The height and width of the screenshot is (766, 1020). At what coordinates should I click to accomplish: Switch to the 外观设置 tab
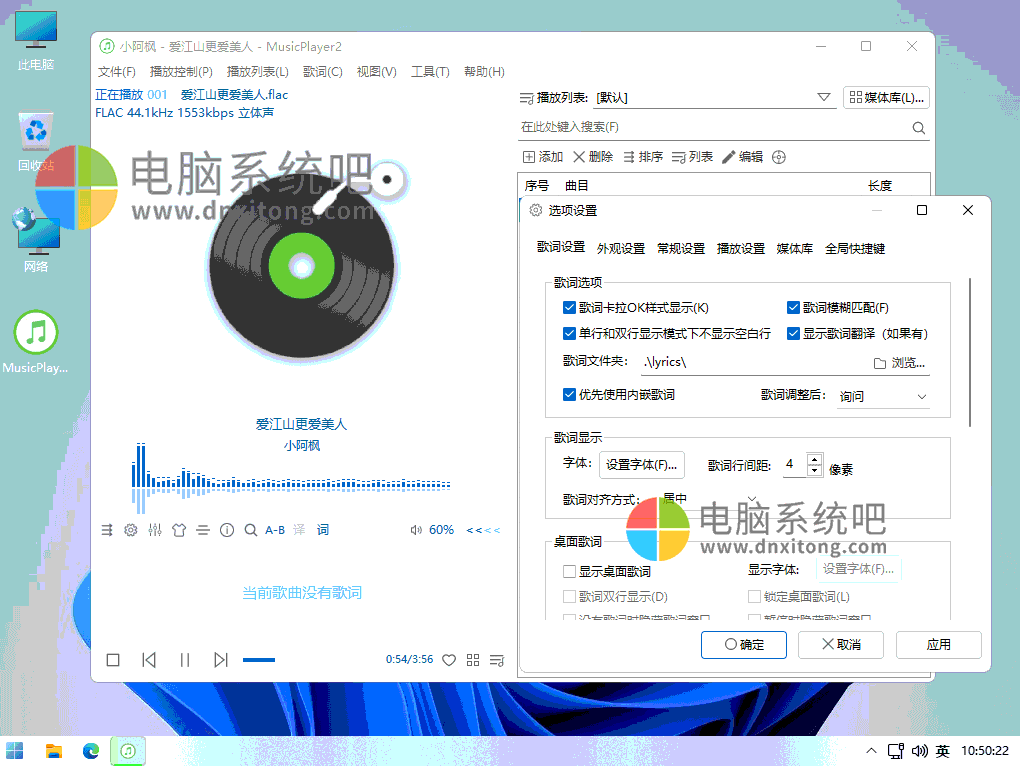(x=621, y=248)
